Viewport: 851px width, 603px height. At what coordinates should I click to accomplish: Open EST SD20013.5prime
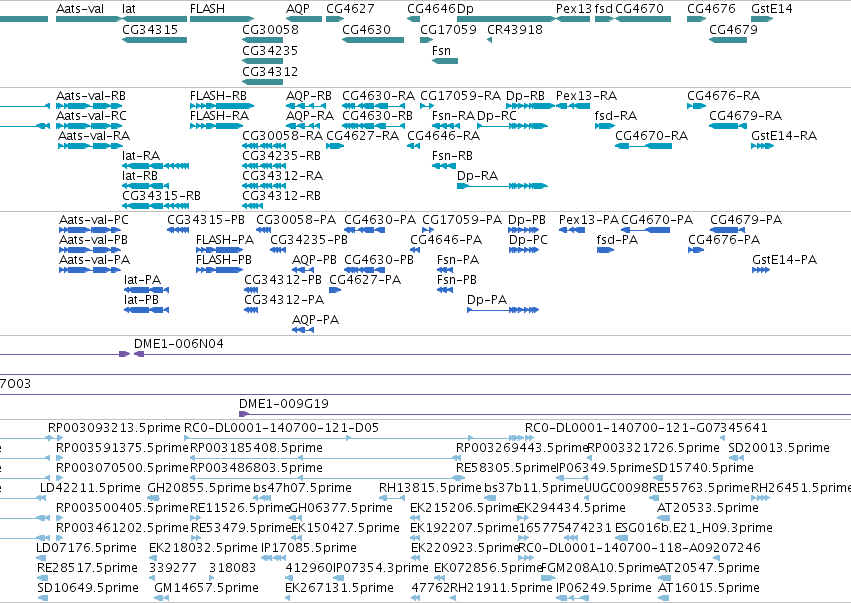[779, 448]
